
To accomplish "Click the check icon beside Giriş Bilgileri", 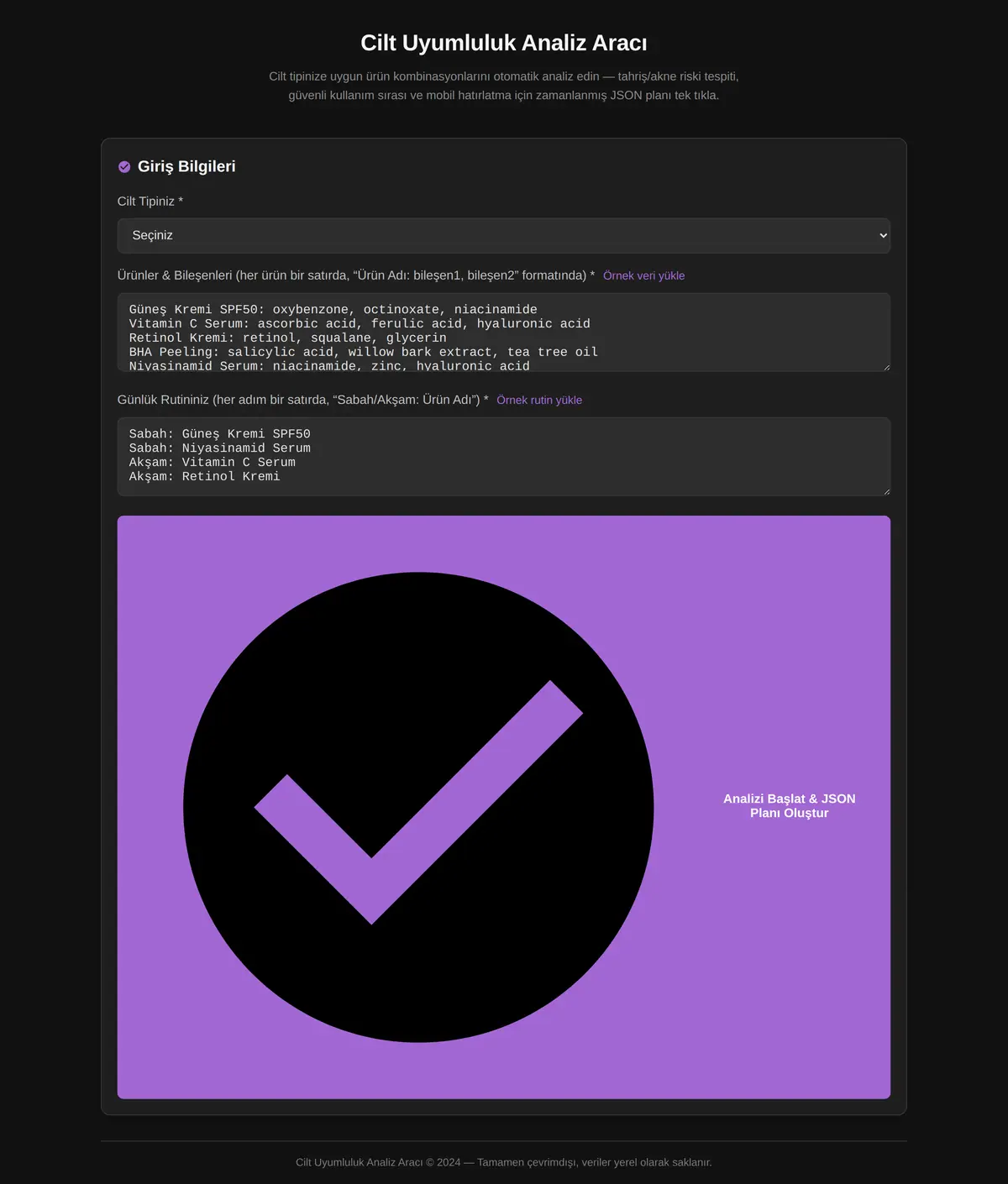I will tap(124, 167).
